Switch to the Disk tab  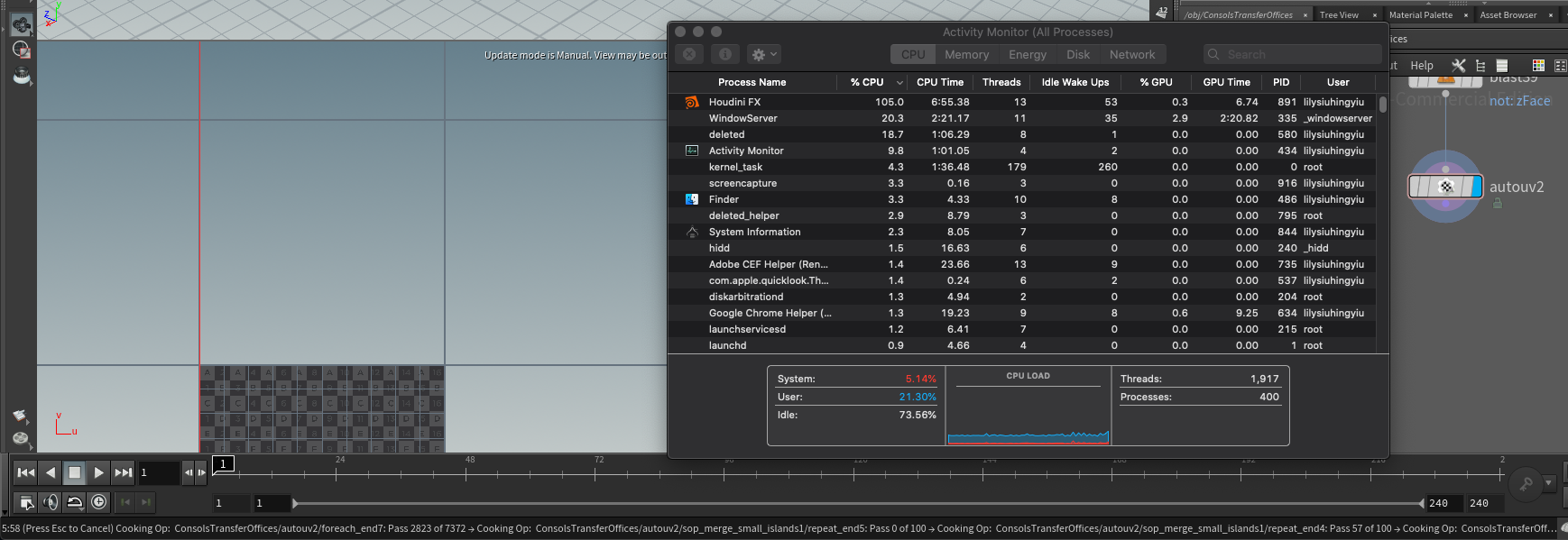pos(1078,54)
